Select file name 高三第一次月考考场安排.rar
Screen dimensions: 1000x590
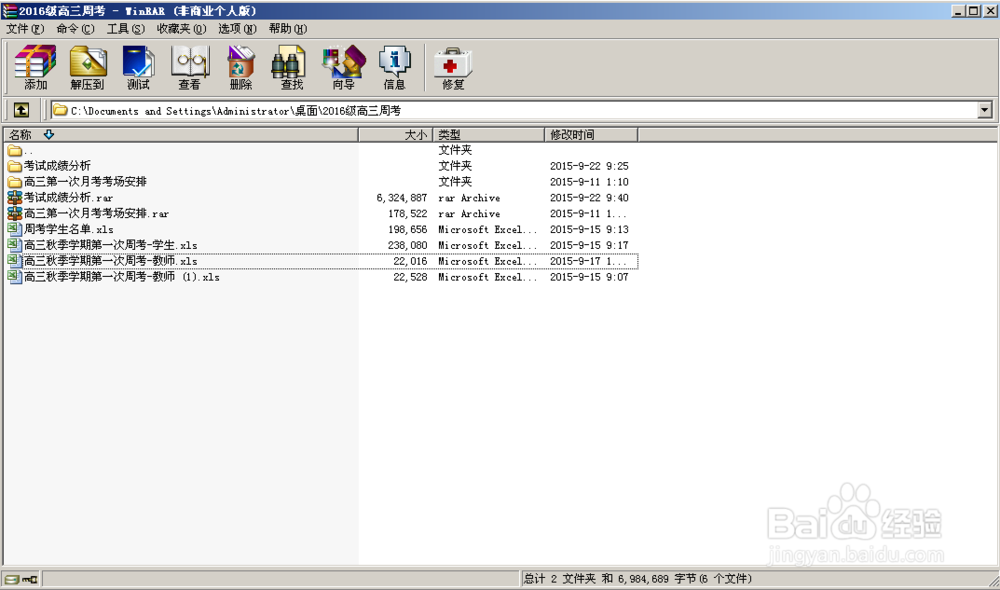(96, 214)
